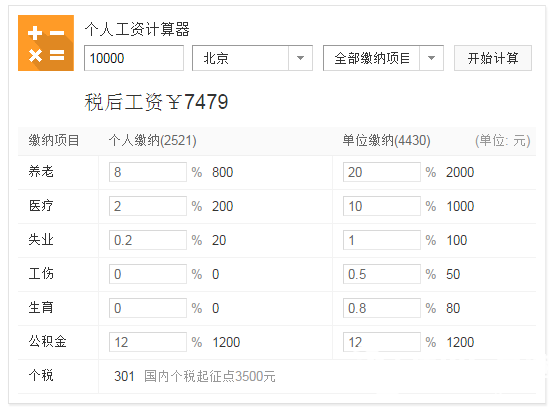The width and height of the screenshot is (557, 412).
Task: Click the 个人缴纳(2521) column header
Action: tap(152, 141)
